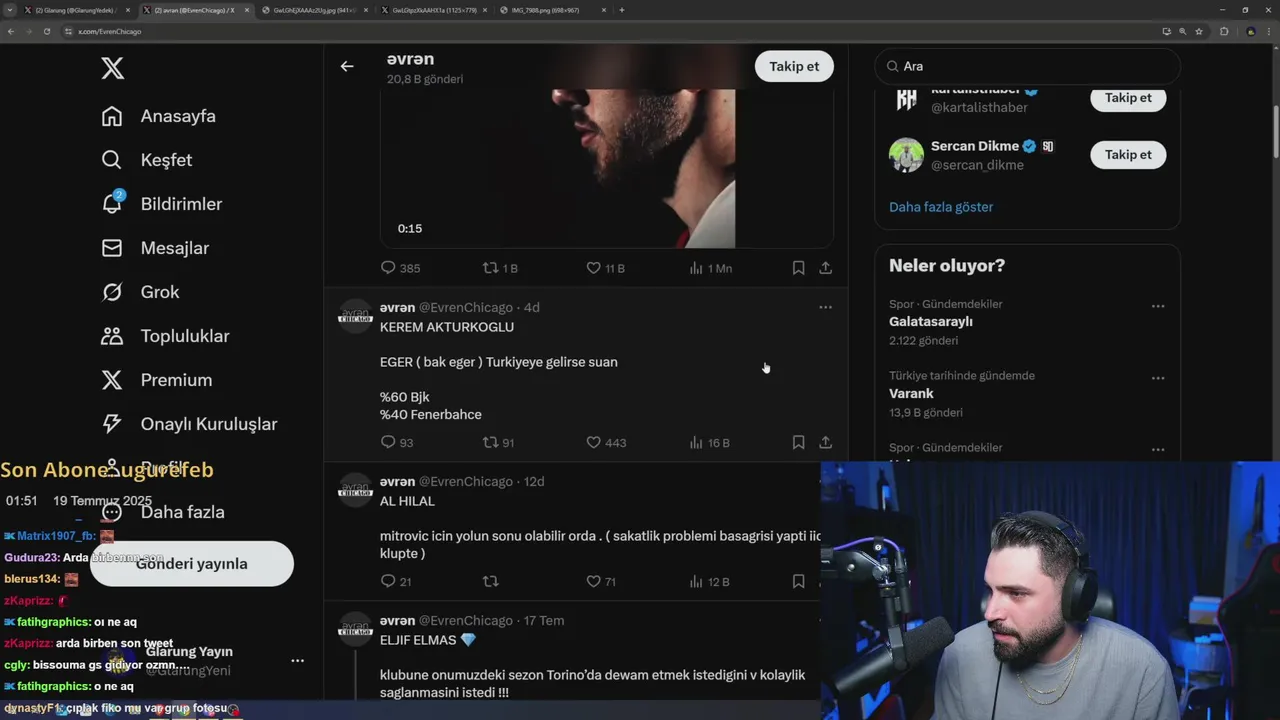The image size is (1280, 720).
Task: Follow əvrən with the top Takip et button
Action: click(x=794, y=66)
